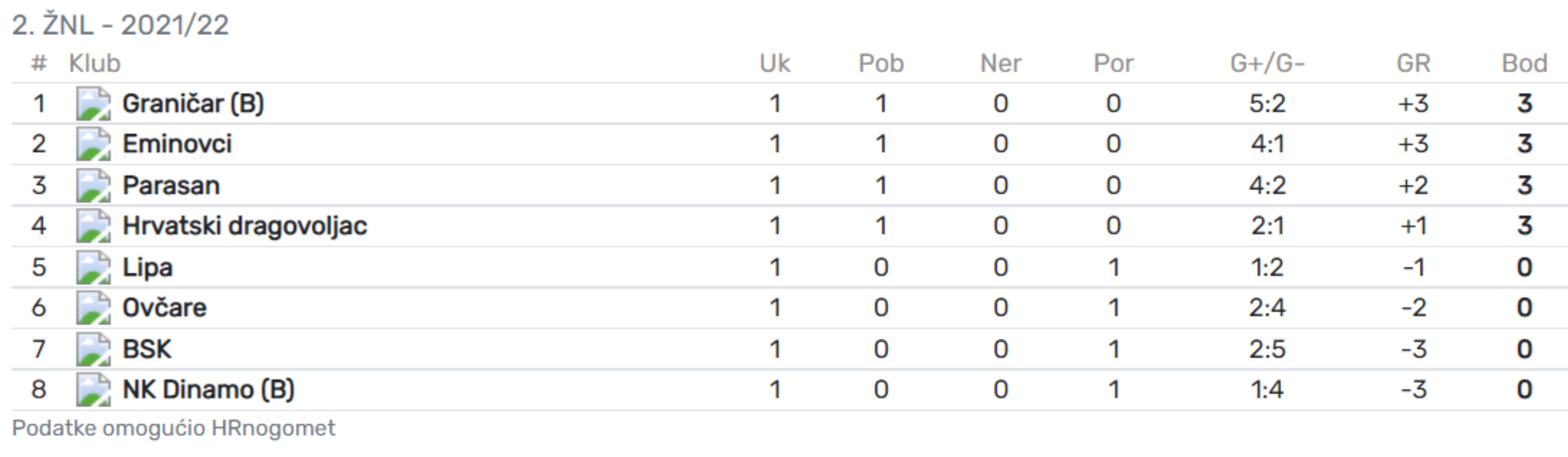The height and width of the screenshot is (457, 1568).
Task: Click the Podatke omogućio HRnogomet credit text
Action: click(174, 428)
